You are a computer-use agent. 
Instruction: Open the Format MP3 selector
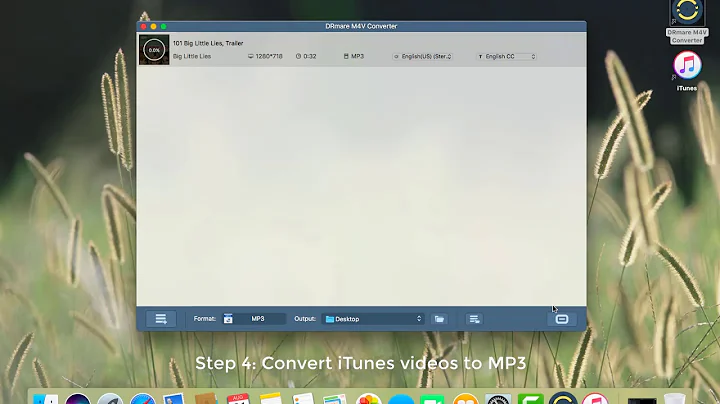click(254, 319)
